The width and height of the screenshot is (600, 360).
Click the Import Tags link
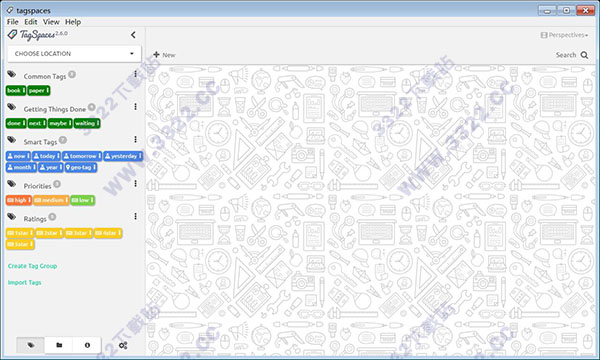(x=24, y=282)
